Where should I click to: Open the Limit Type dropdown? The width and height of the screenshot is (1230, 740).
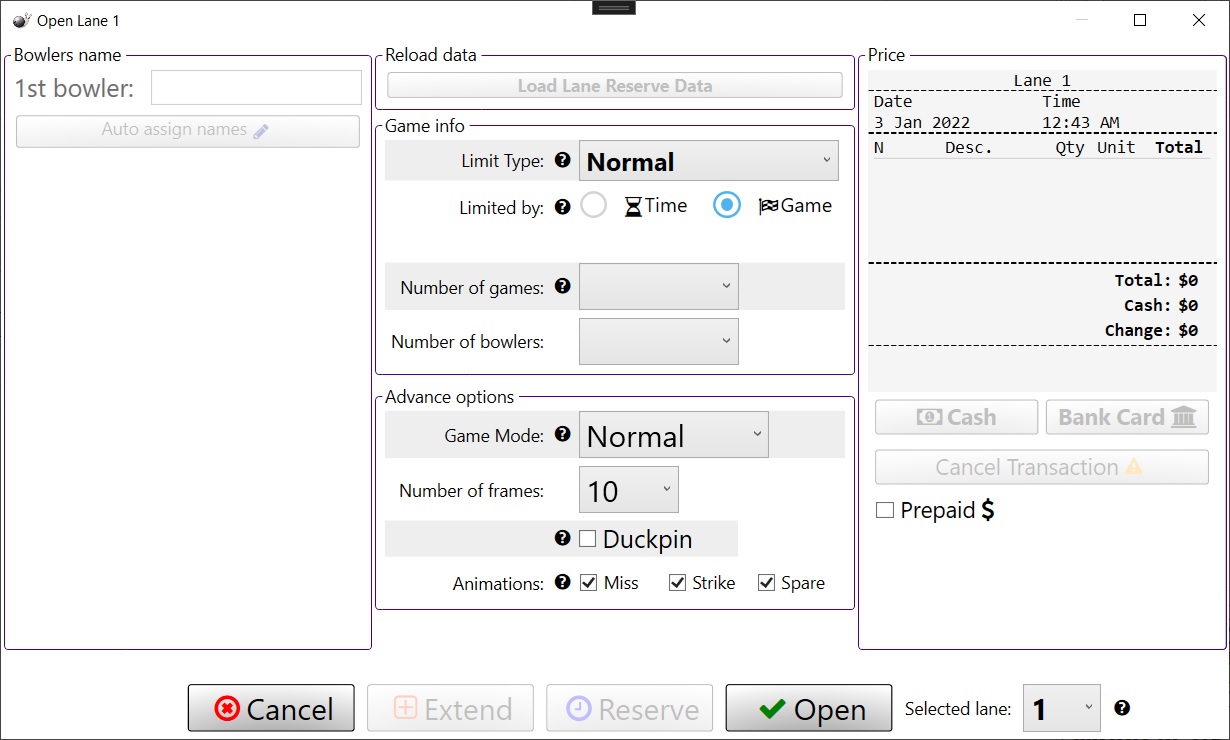708,161
